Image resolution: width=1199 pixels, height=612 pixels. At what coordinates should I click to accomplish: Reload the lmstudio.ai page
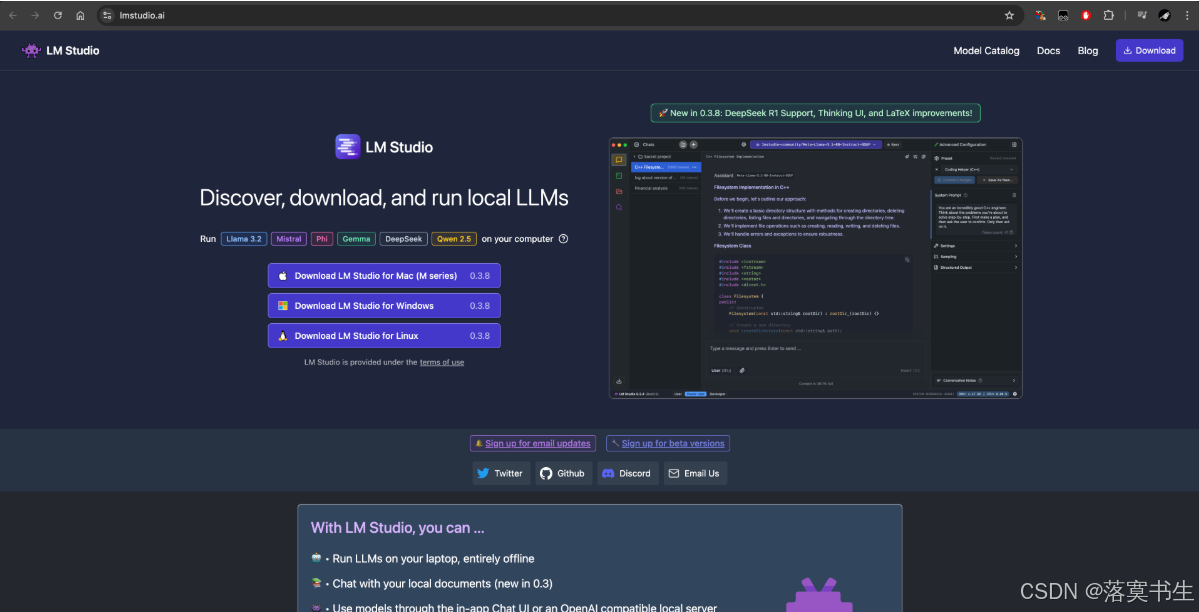point(58,15)
